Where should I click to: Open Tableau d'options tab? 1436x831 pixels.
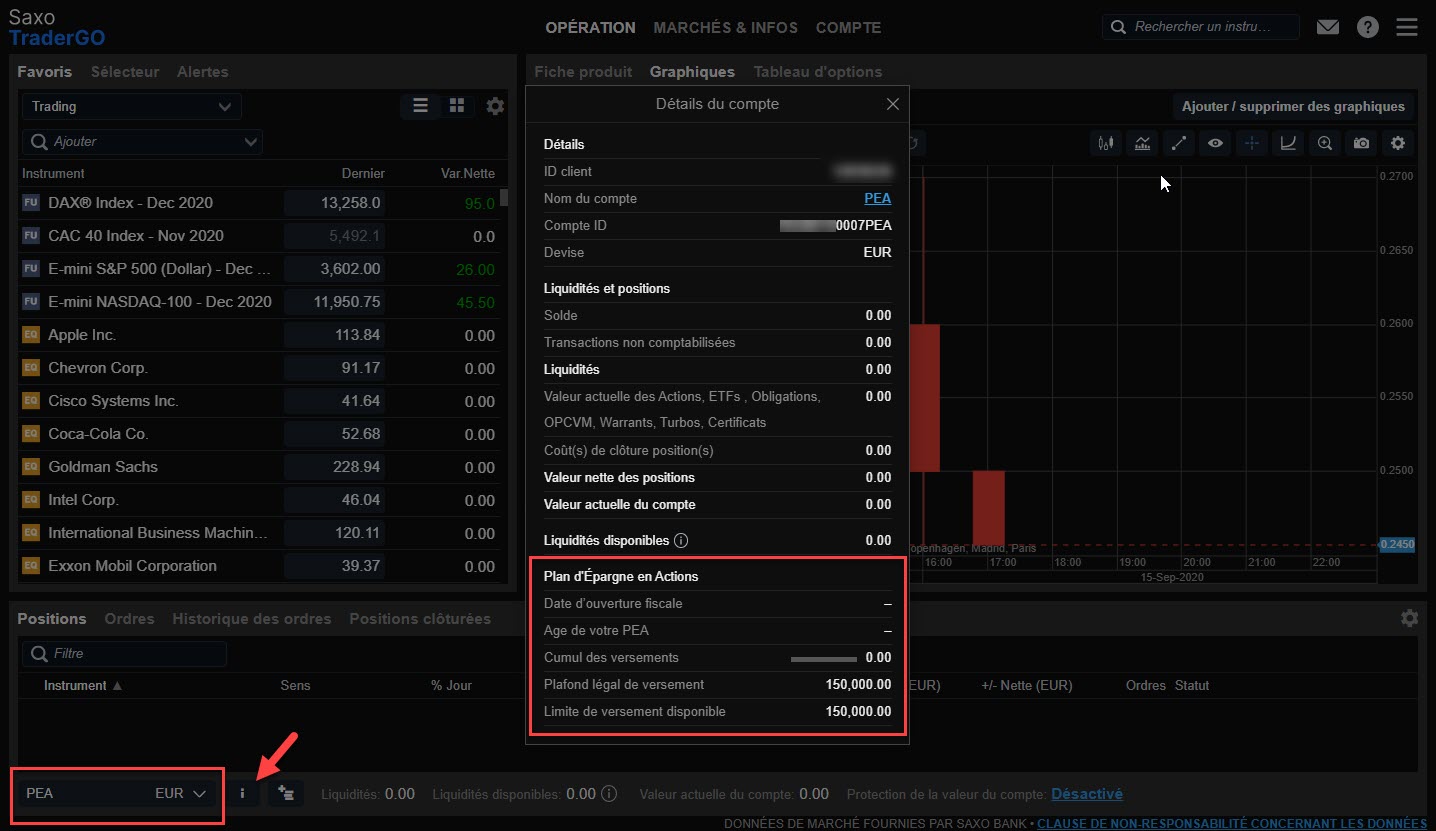817,72
